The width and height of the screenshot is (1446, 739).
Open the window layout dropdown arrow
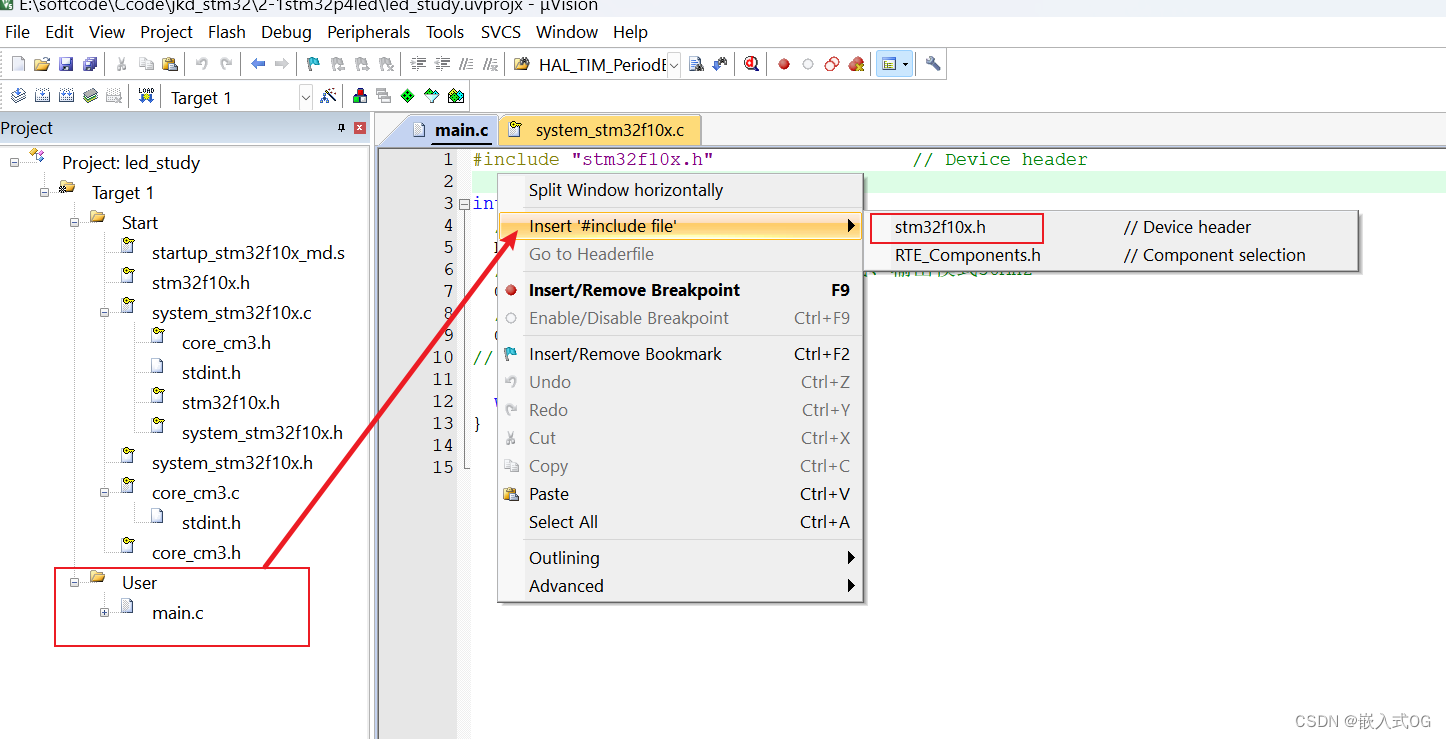(x=906, y=64)
